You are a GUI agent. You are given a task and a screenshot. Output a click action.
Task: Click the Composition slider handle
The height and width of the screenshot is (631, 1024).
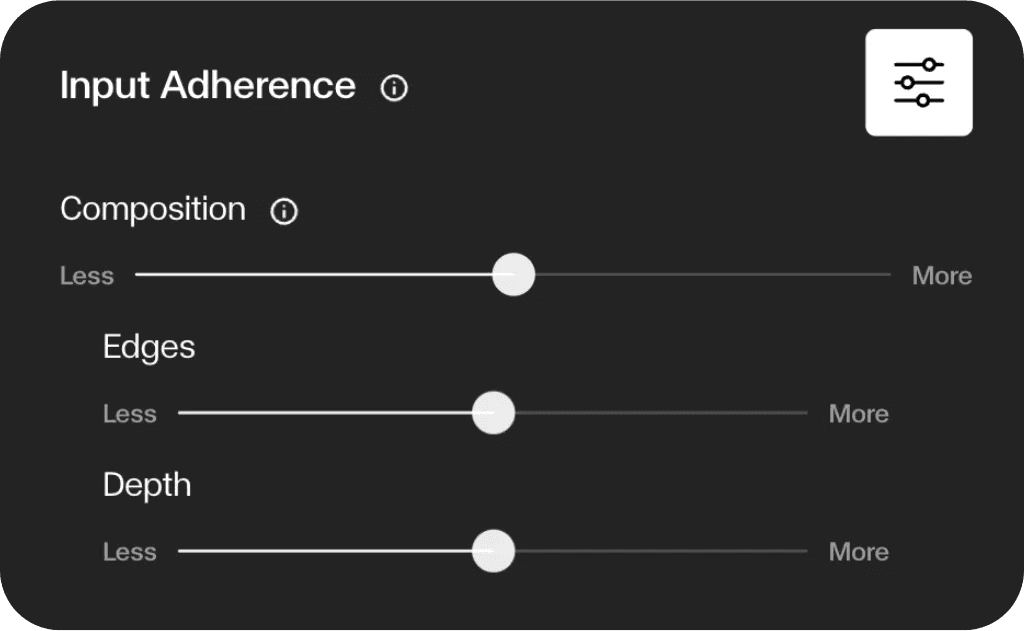pos(513,274)
